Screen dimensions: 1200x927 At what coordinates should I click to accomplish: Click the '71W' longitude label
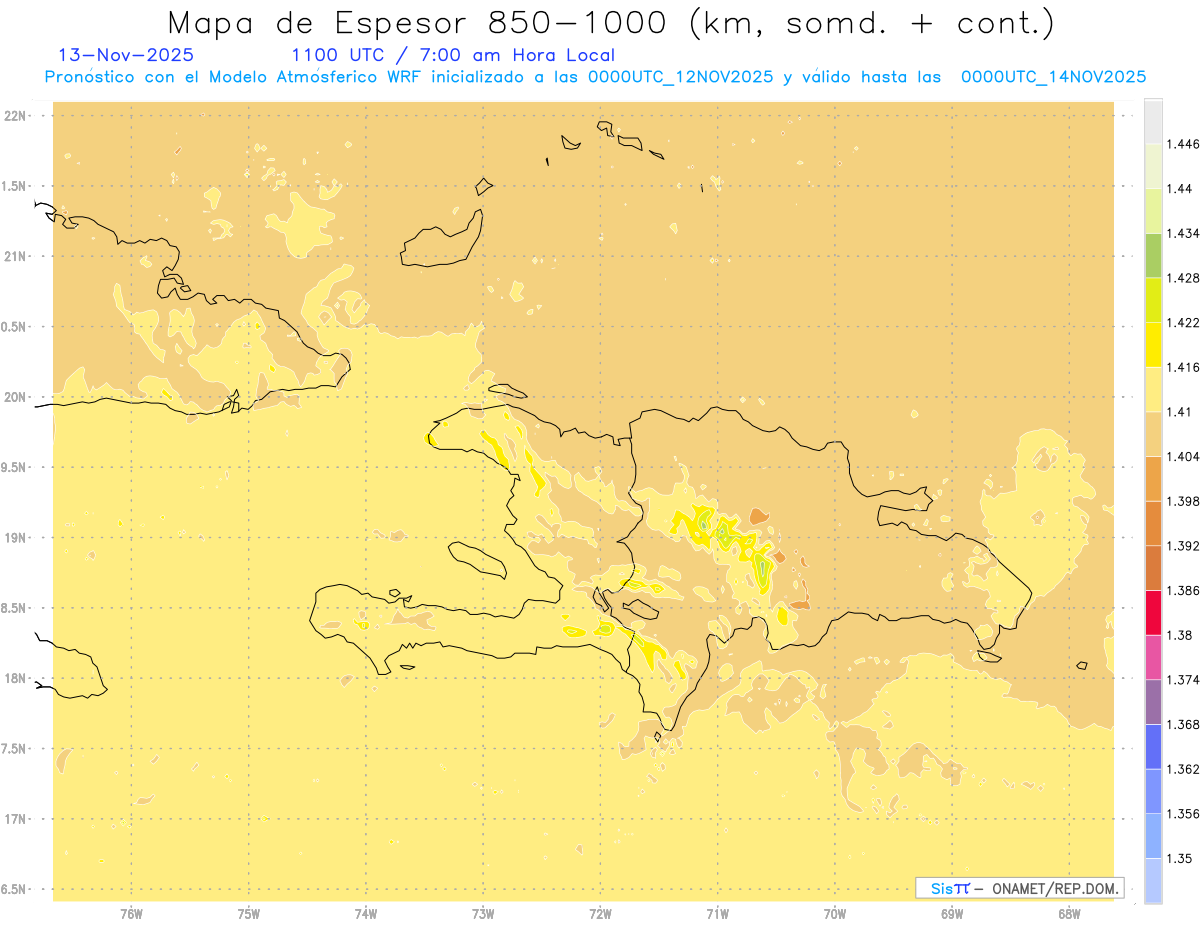(x=717, y=914)
